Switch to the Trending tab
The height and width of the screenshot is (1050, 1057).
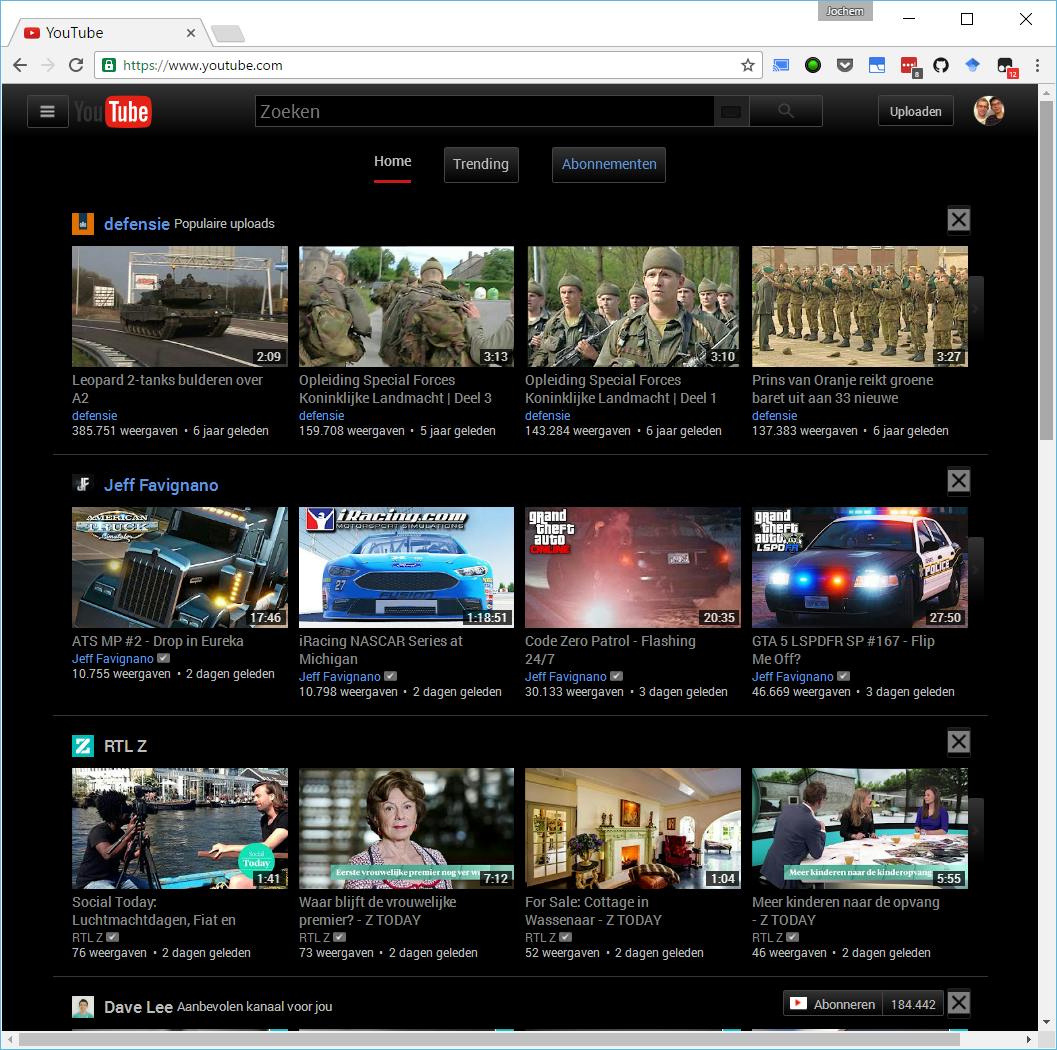481,164
